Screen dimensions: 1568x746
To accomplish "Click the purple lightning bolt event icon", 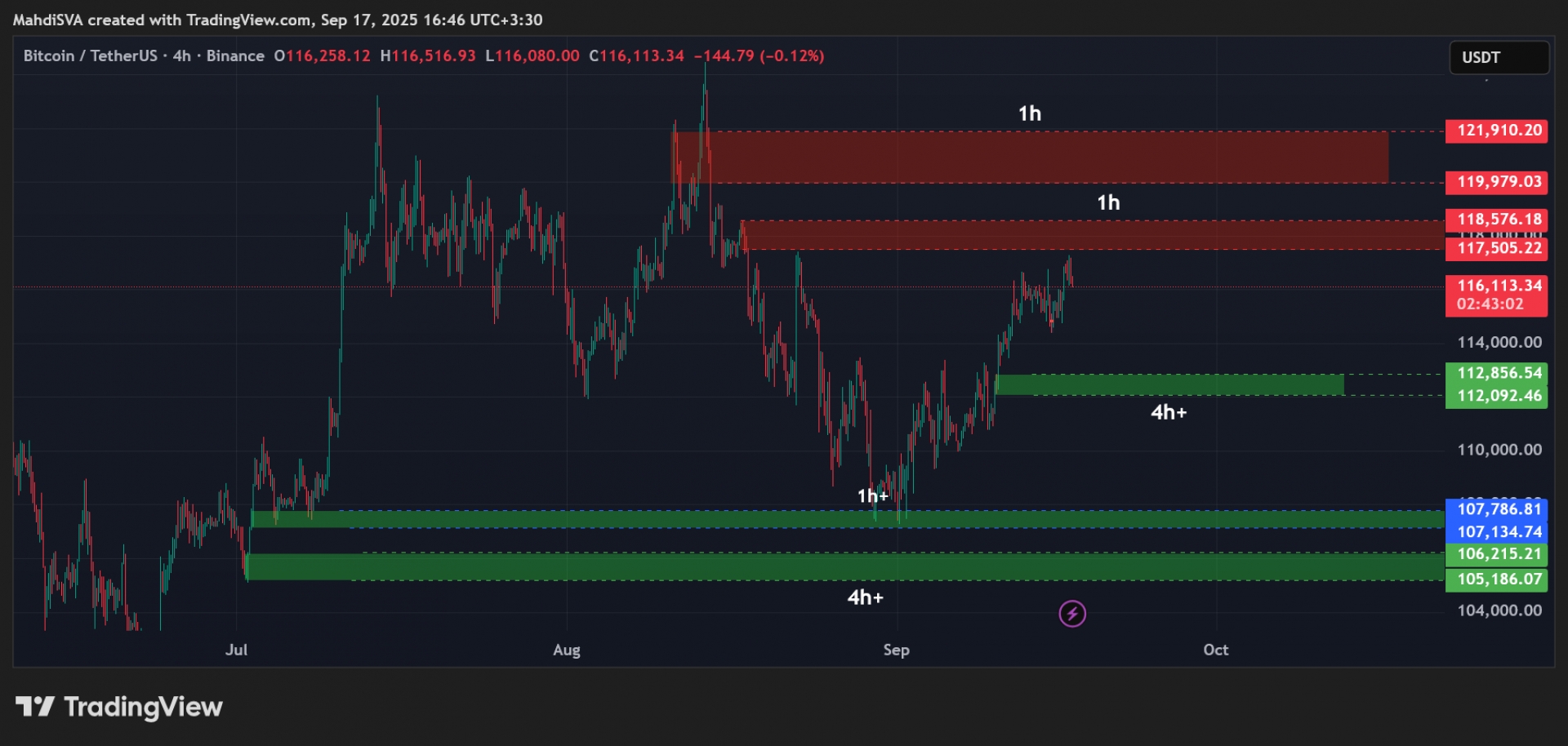I will pos(1071,614).
